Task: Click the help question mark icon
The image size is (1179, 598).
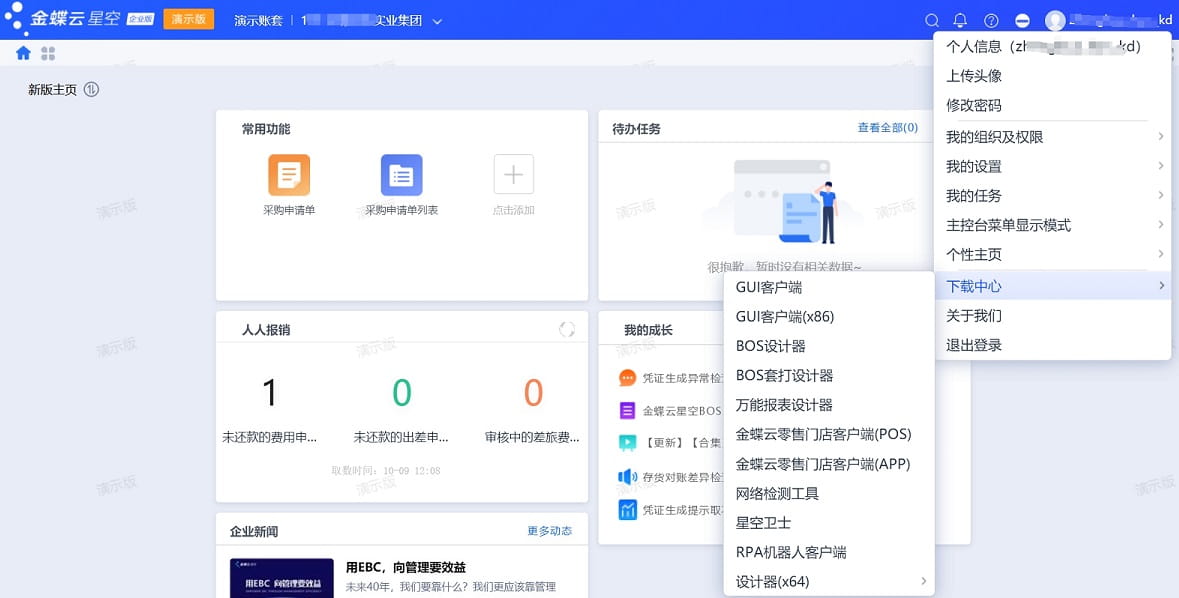Action: coord(992,20)
